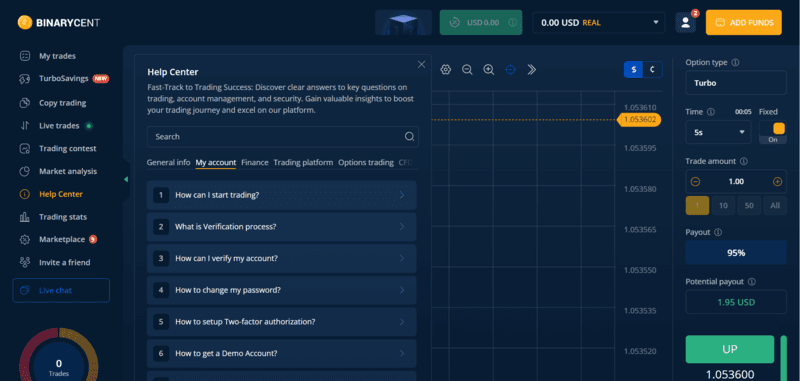View Trading stats
The image size is (800, 381).
(53, 217)
